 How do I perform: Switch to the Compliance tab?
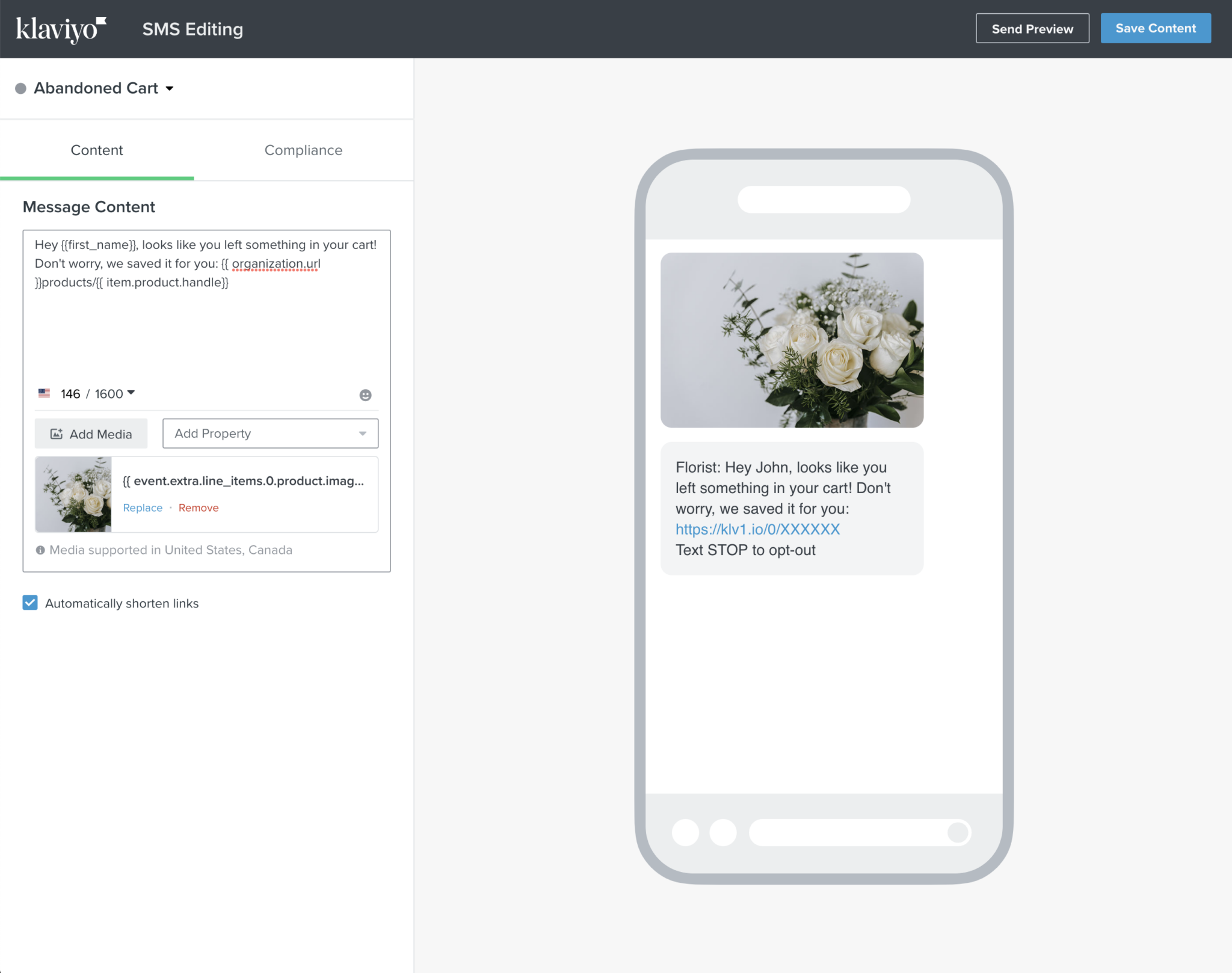(x=303, y=150)
